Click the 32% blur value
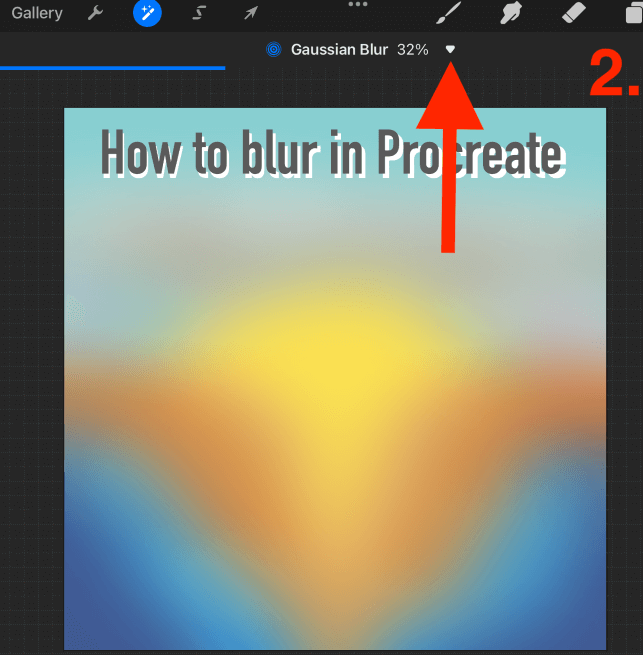Image resolution: width=643 pixels, height=655 pixels. coord(412,50)
